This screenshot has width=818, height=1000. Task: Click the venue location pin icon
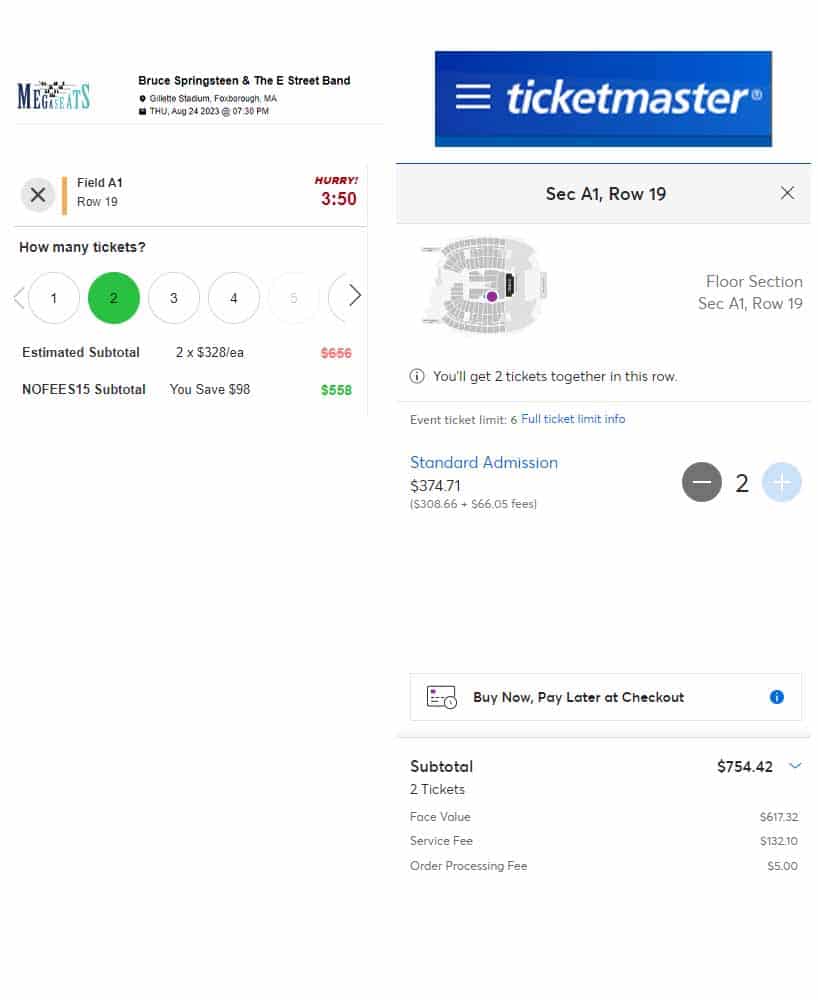coord(144,96)
